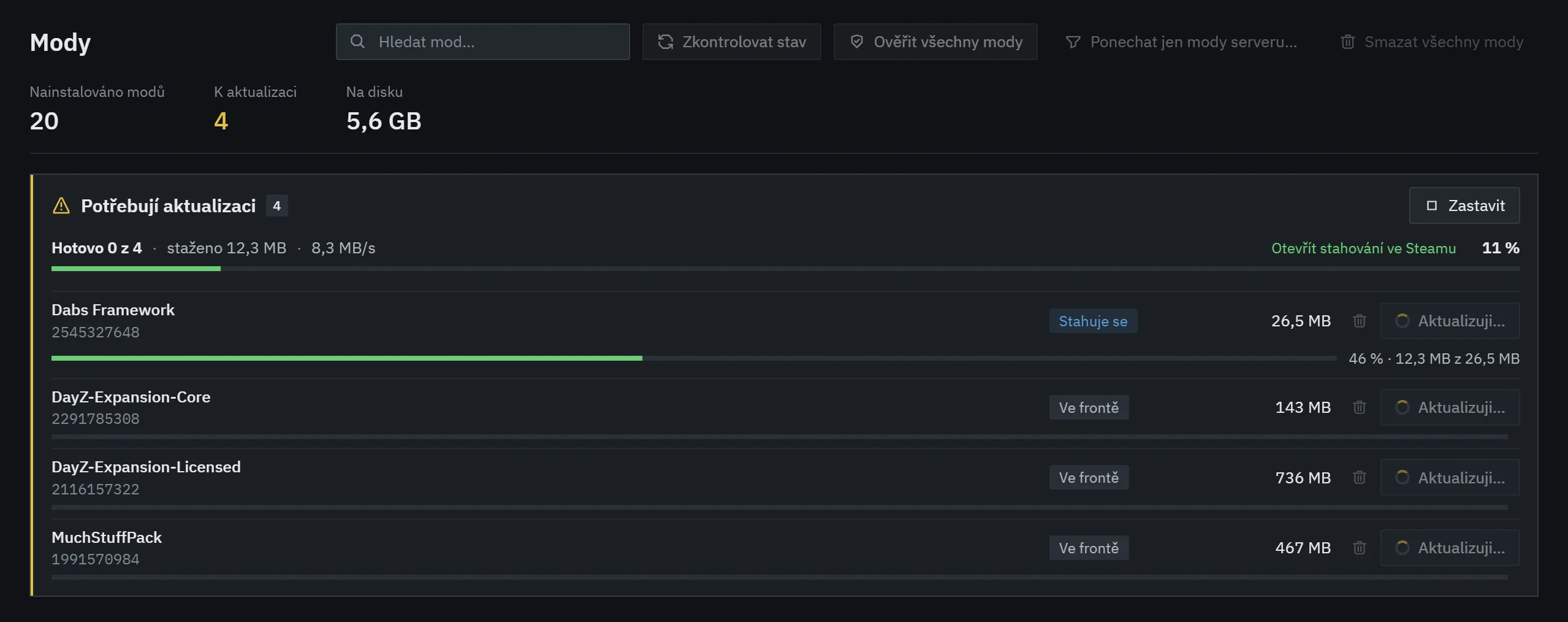Select the DayZ-Expansion-Core mod name
This screenshot has width=1568, height=622.
(x=131, y=397)
